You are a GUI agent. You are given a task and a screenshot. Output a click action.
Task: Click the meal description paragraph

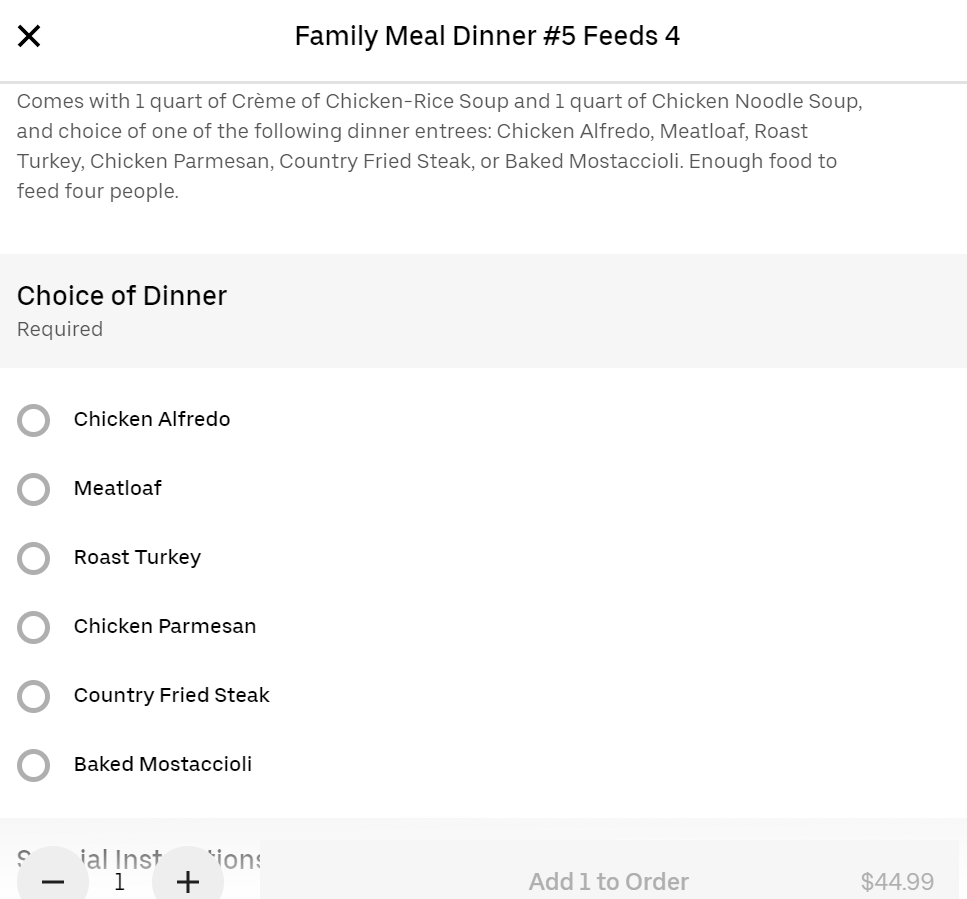pos(440,146)
